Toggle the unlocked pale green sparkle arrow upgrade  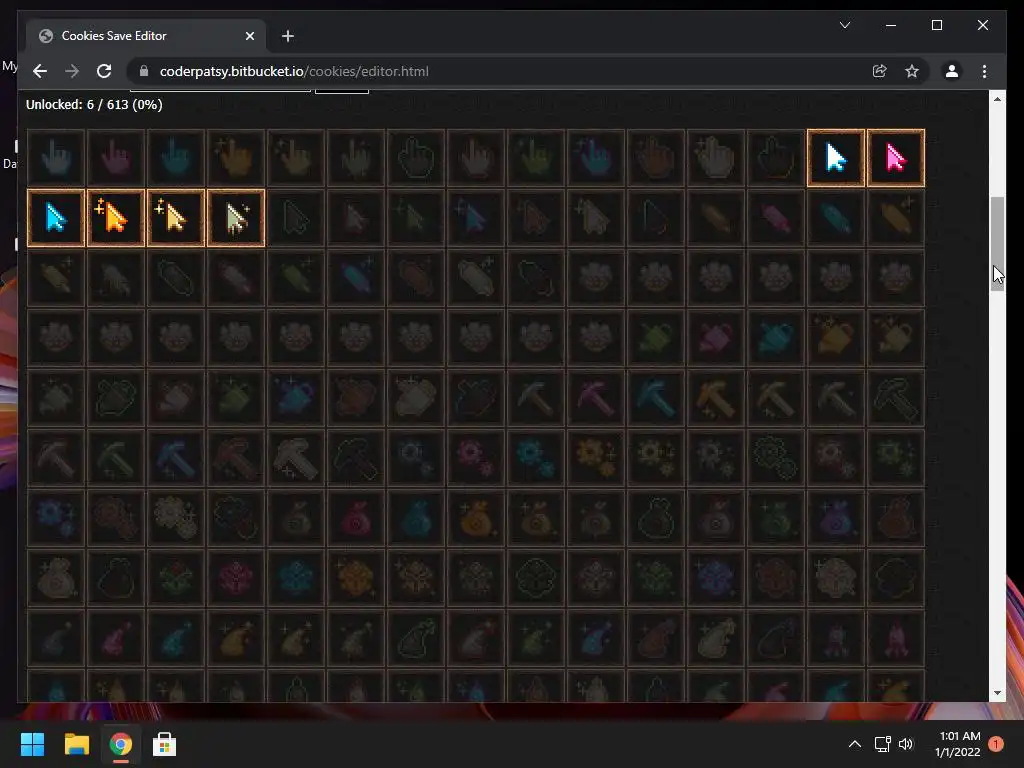(x=236, y=218)
